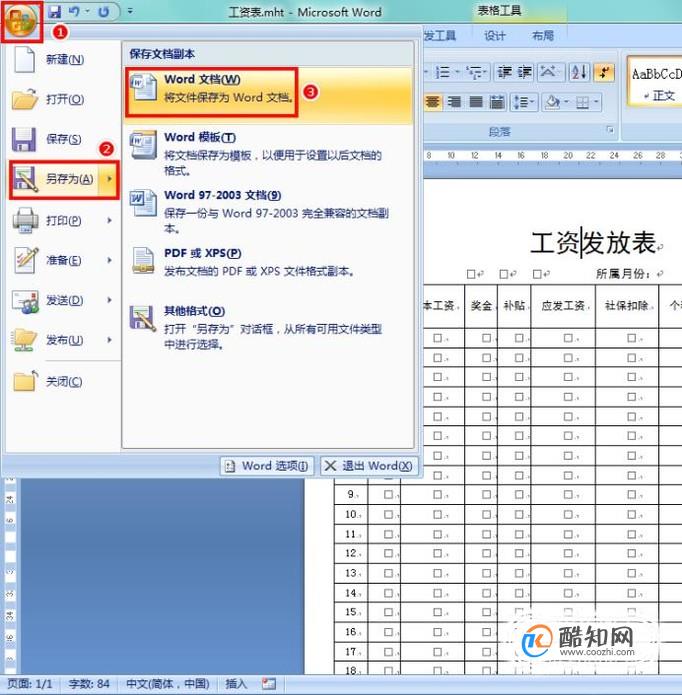Click the Decrease Indent icon
This screenshot has height=695, width=682.
pyautogui.click(x=504, y=72)
